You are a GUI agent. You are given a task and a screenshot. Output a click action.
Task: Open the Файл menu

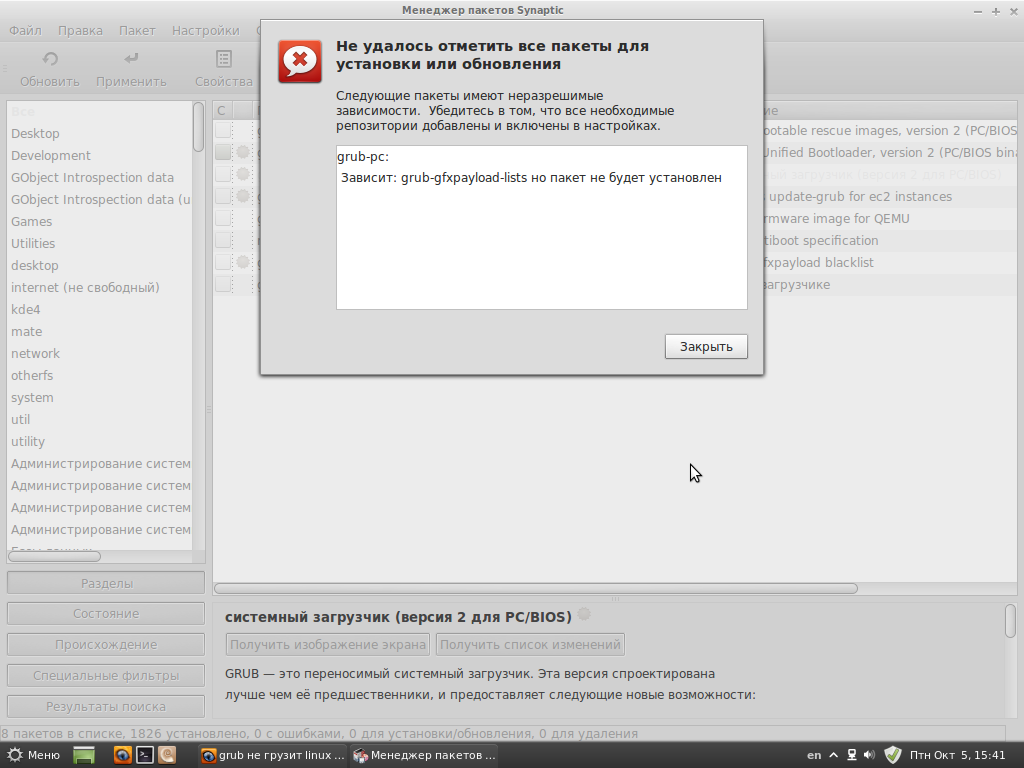pyautogui.click(x=25, y=31)
